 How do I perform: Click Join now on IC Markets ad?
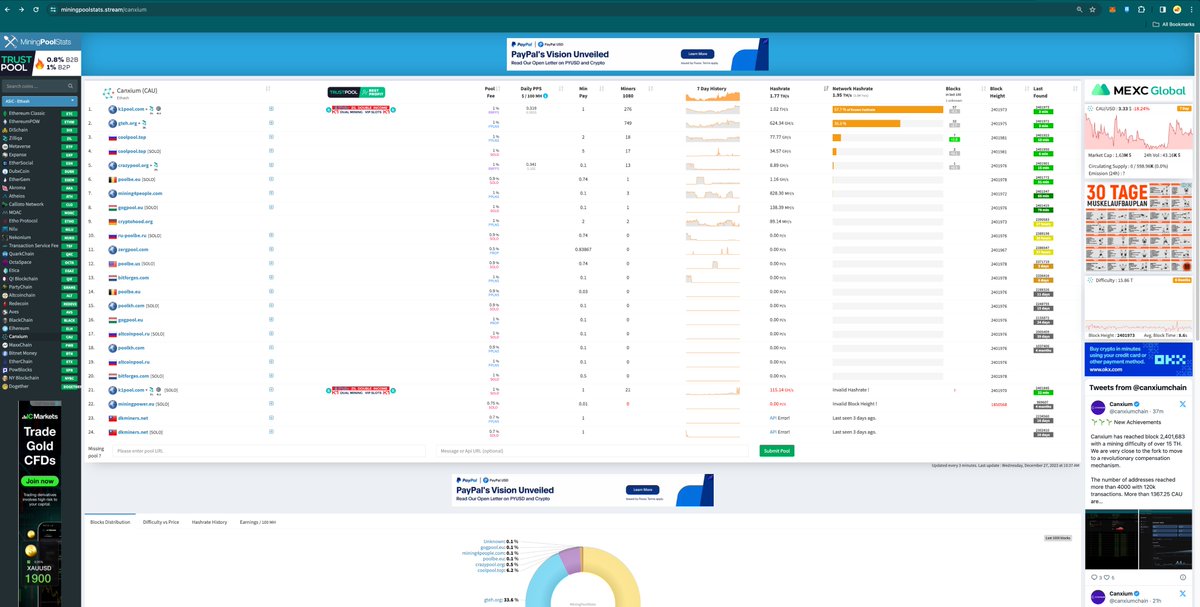click(39, 481)
